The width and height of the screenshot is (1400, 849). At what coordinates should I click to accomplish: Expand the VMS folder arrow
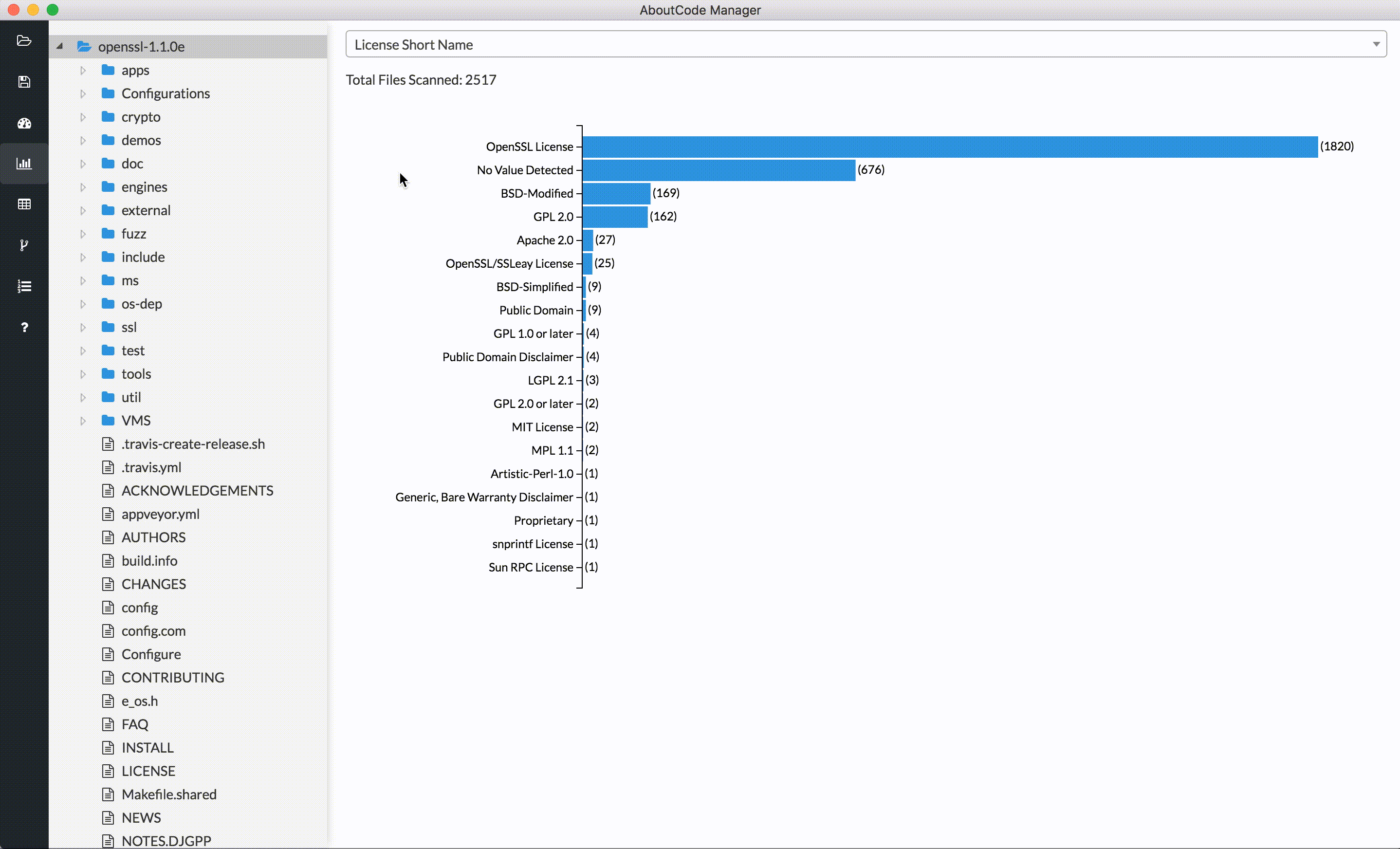click(x=83, y=421)
